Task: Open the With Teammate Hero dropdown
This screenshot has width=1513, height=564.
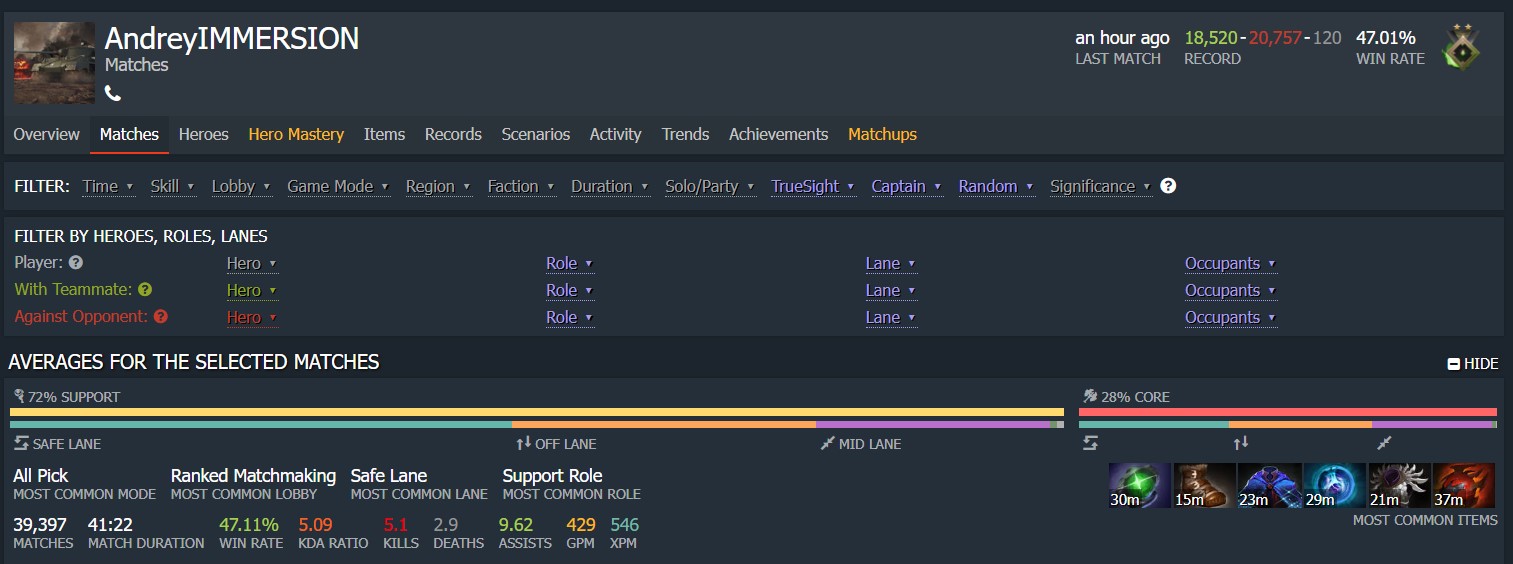Action: point(252,290)
